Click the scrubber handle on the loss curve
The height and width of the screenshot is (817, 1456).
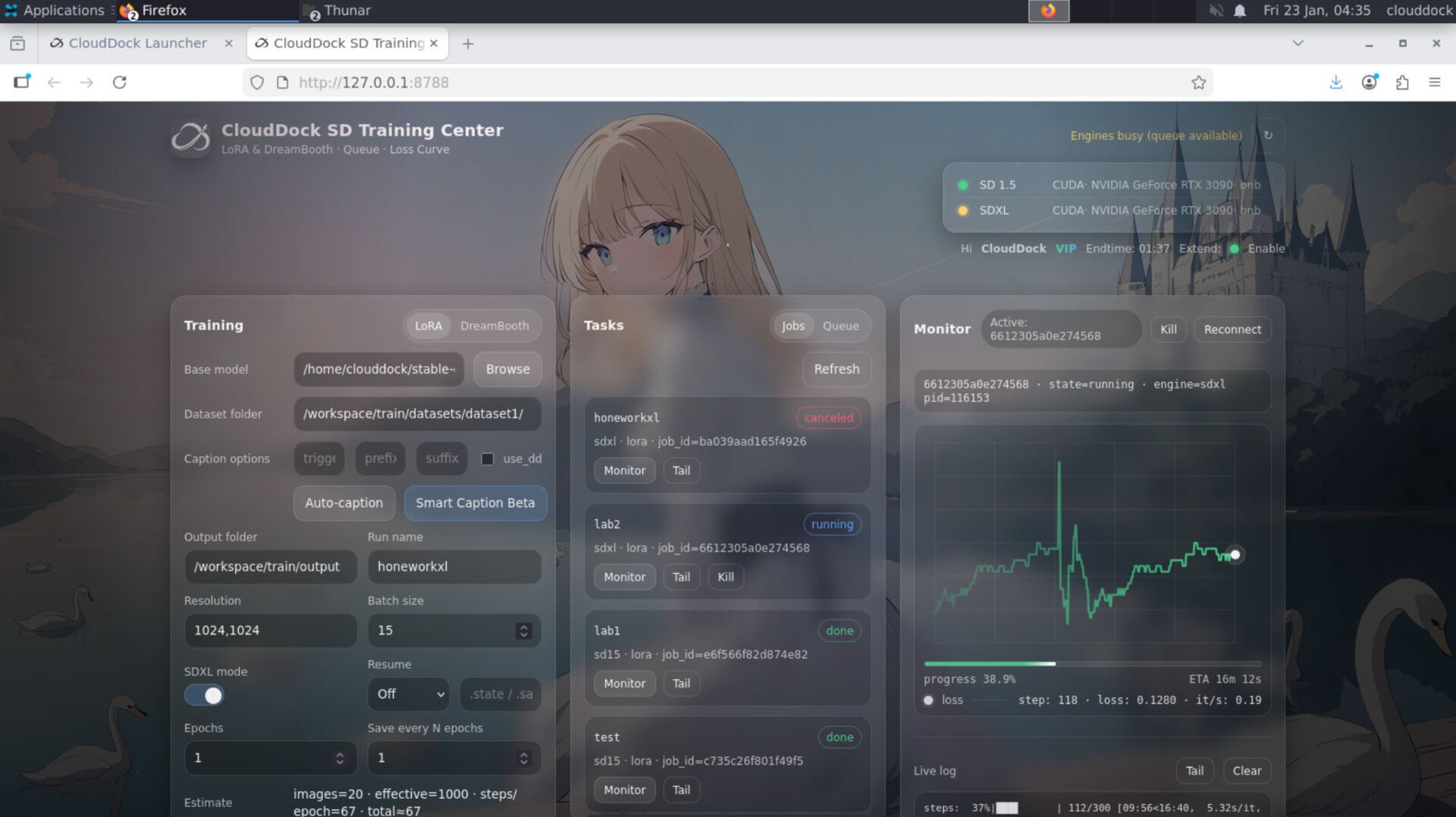click(1235, 555)
